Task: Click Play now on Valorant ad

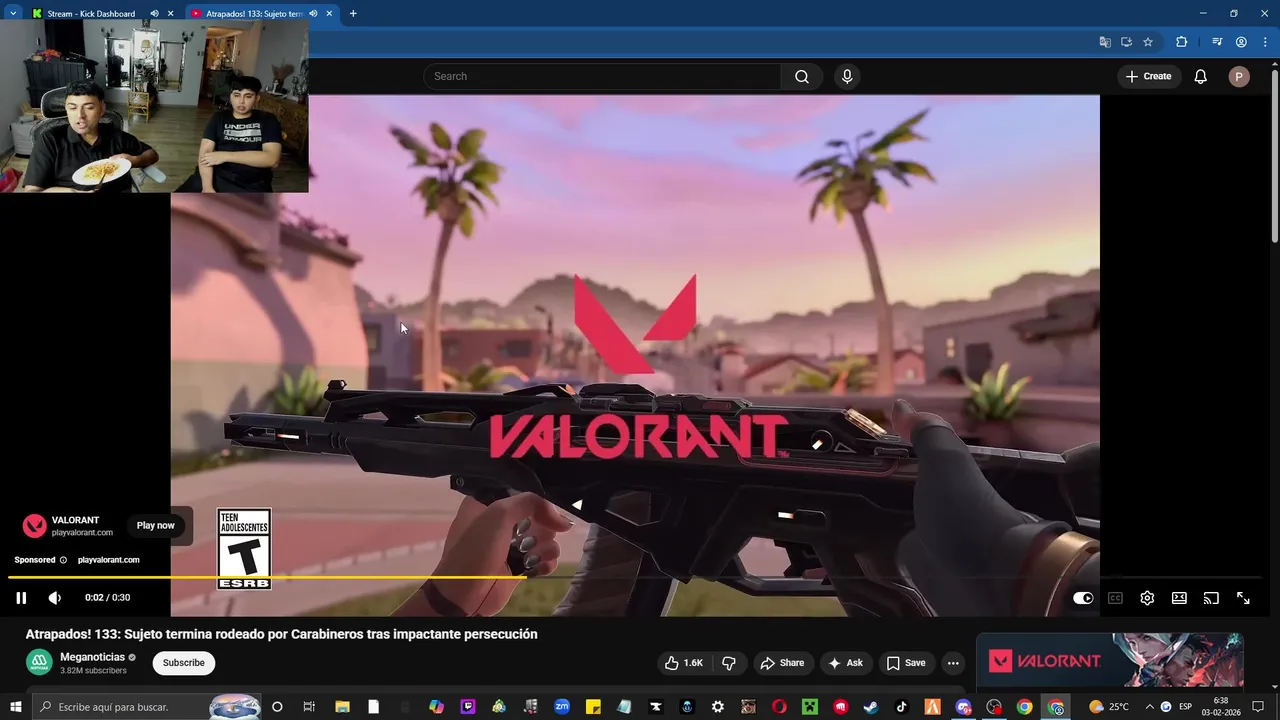Action: (x=155, y=526)
